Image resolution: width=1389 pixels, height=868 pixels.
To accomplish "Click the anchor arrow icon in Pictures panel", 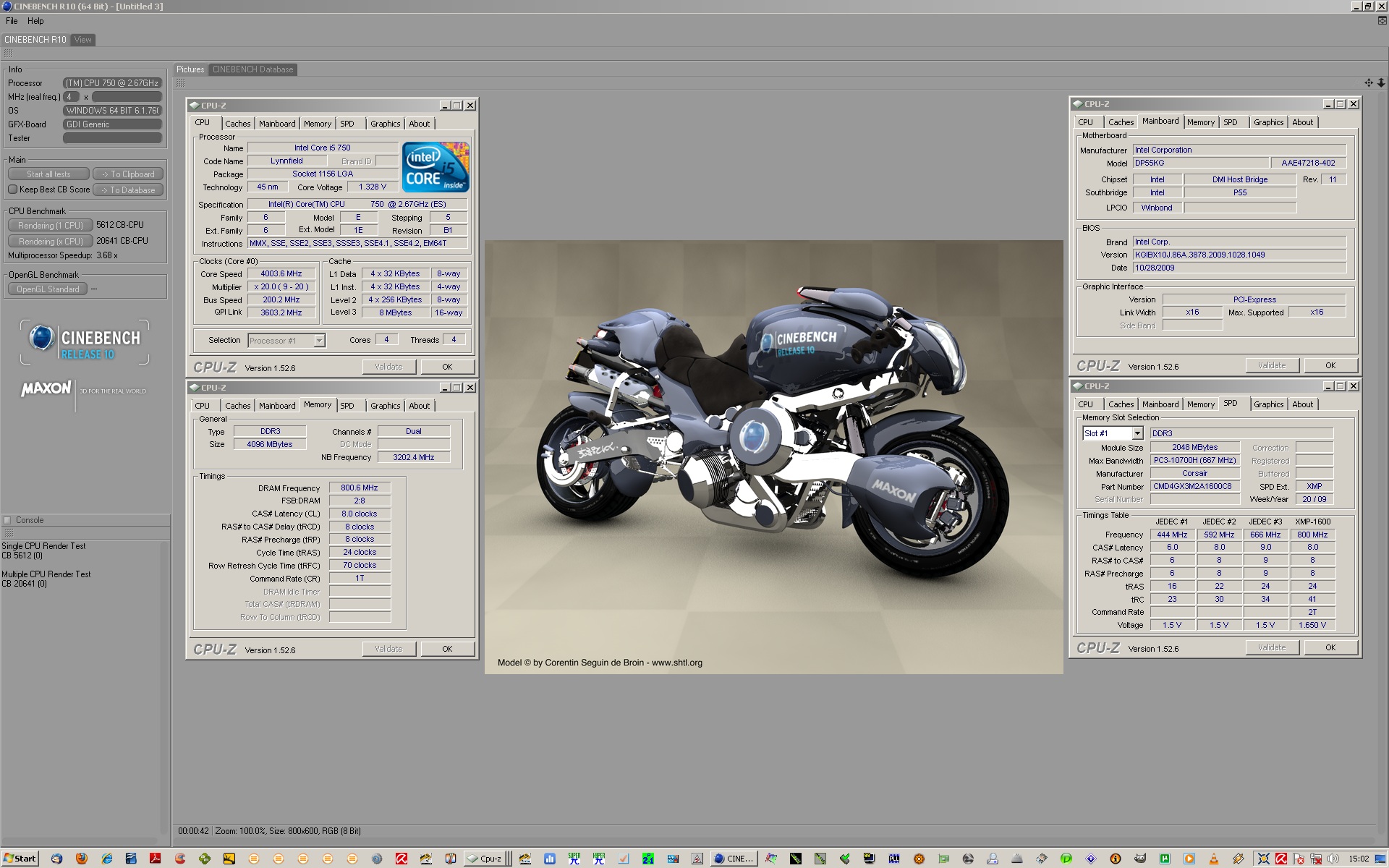I will [x=1380, y=83].
